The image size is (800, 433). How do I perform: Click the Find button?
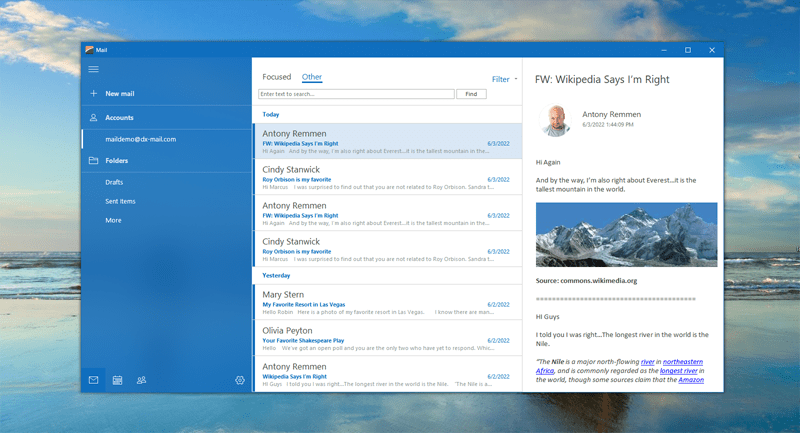point(471,94)
